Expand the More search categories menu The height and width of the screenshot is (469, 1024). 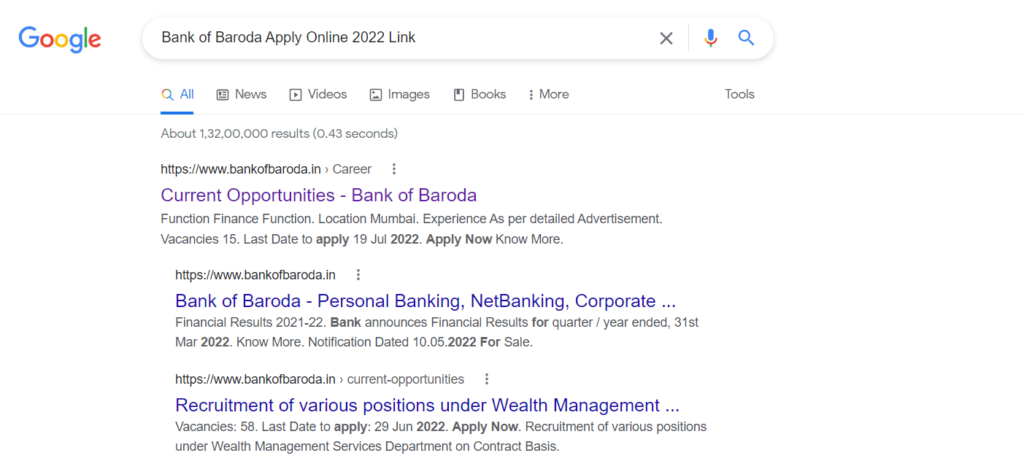(548, 94)
